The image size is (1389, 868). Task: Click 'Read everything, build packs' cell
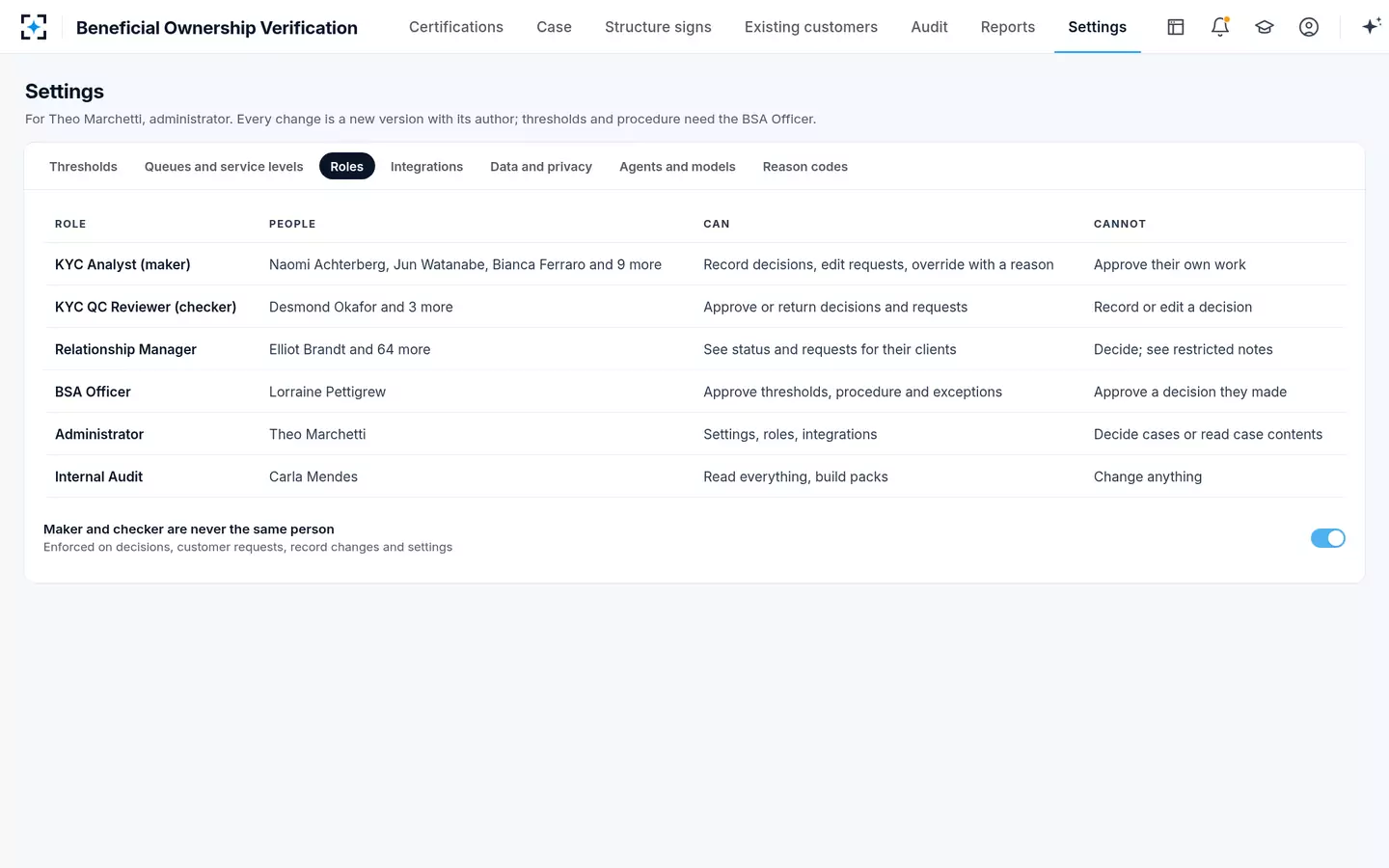click(796, 476)
